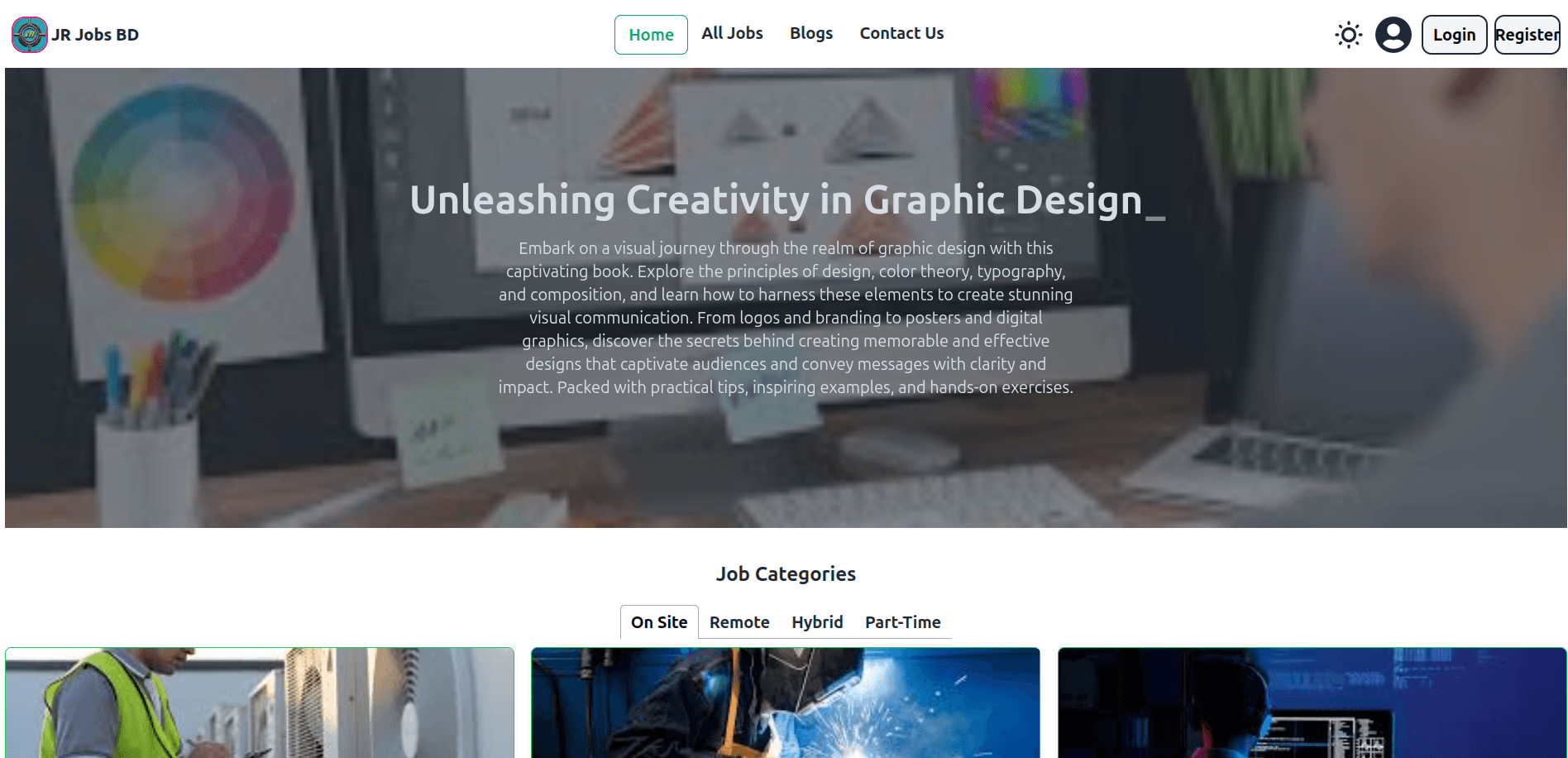The image size is (1568, 758).
Task: Select the On Site tab
Action: pyautogui.click(x=659, y=622)
